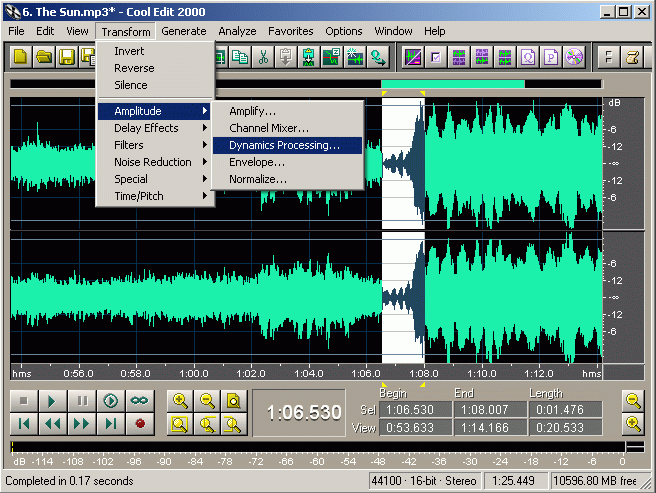Choose Normalize in the Amplitude submenu

point(257,179)
